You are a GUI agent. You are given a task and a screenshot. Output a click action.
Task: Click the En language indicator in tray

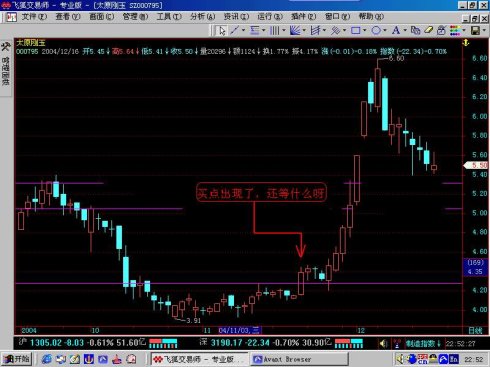click(x=454, y=359)
